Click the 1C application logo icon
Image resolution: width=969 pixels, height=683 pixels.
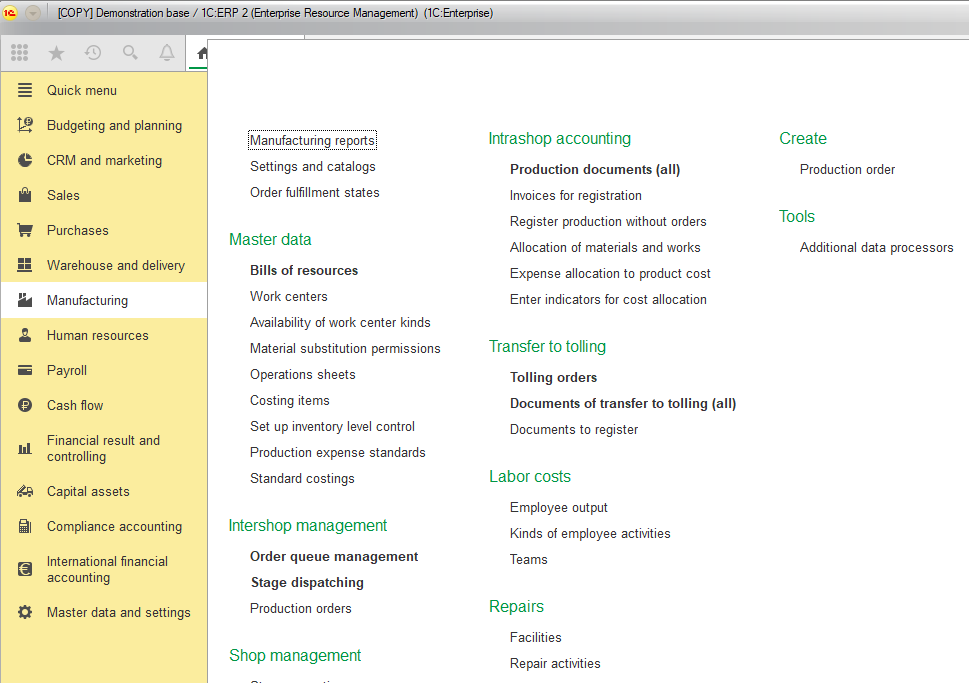(11, 13)
